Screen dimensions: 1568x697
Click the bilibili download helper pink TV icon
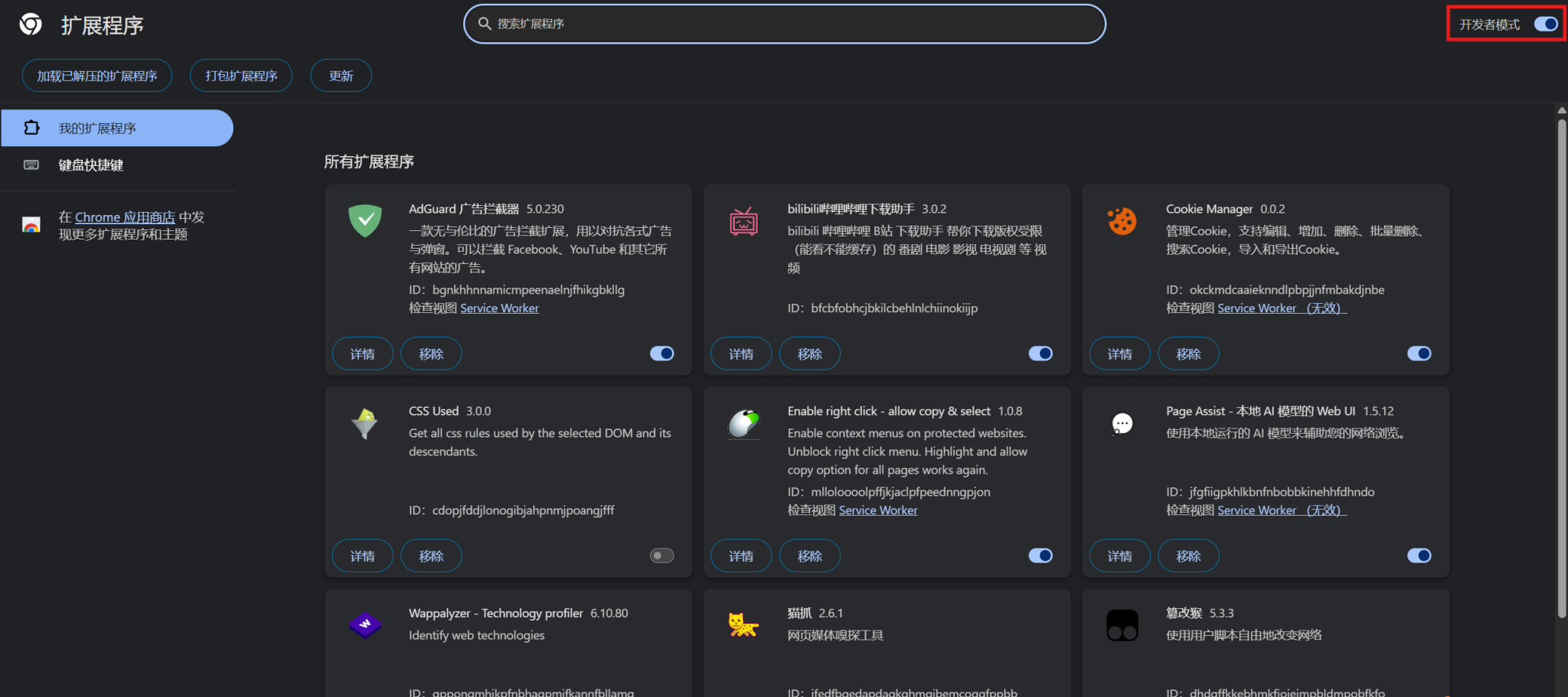coord(743,222)
